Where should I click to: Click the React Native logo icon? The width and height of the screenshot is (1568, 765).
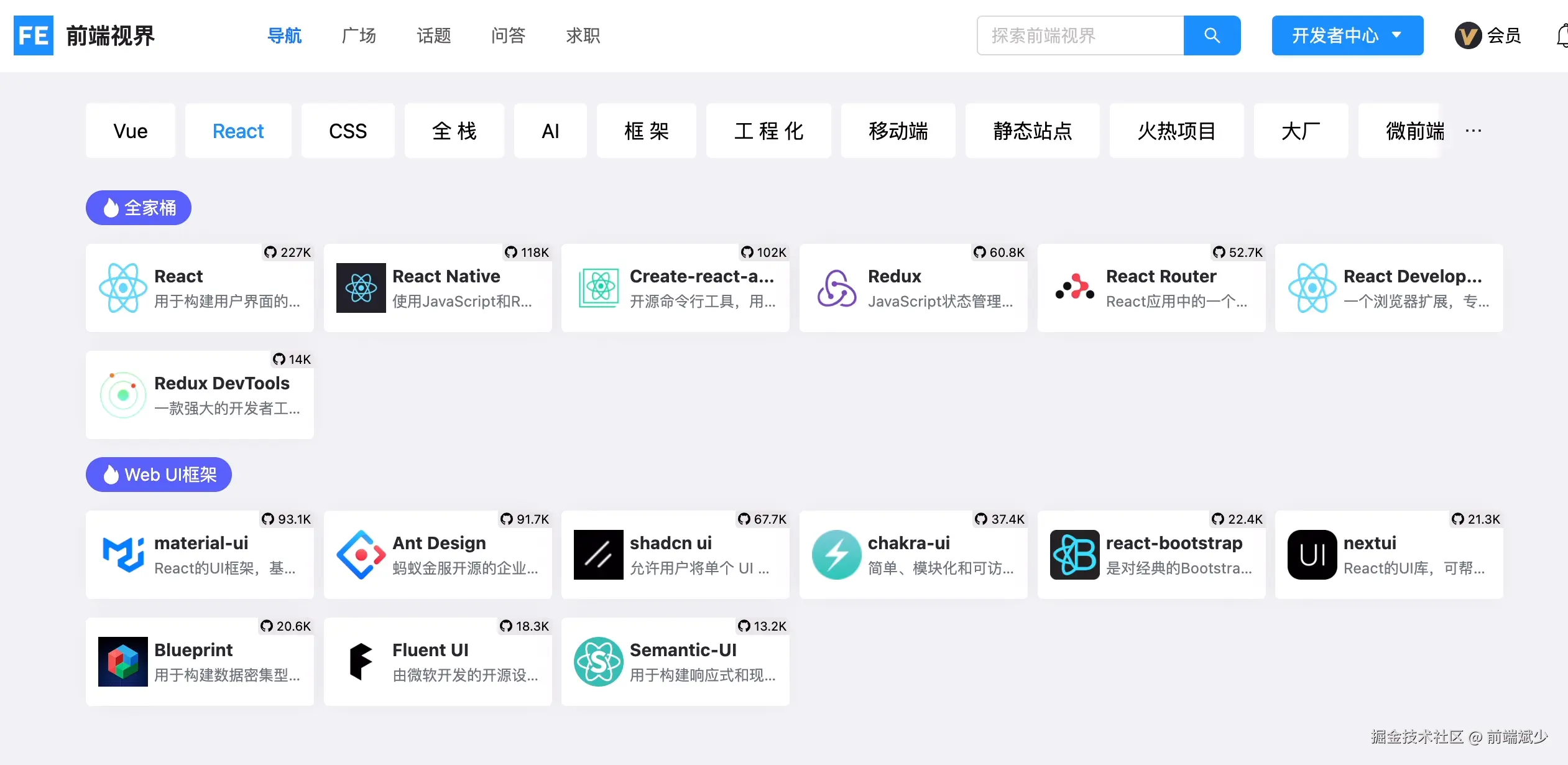click(x=361, y=288)
